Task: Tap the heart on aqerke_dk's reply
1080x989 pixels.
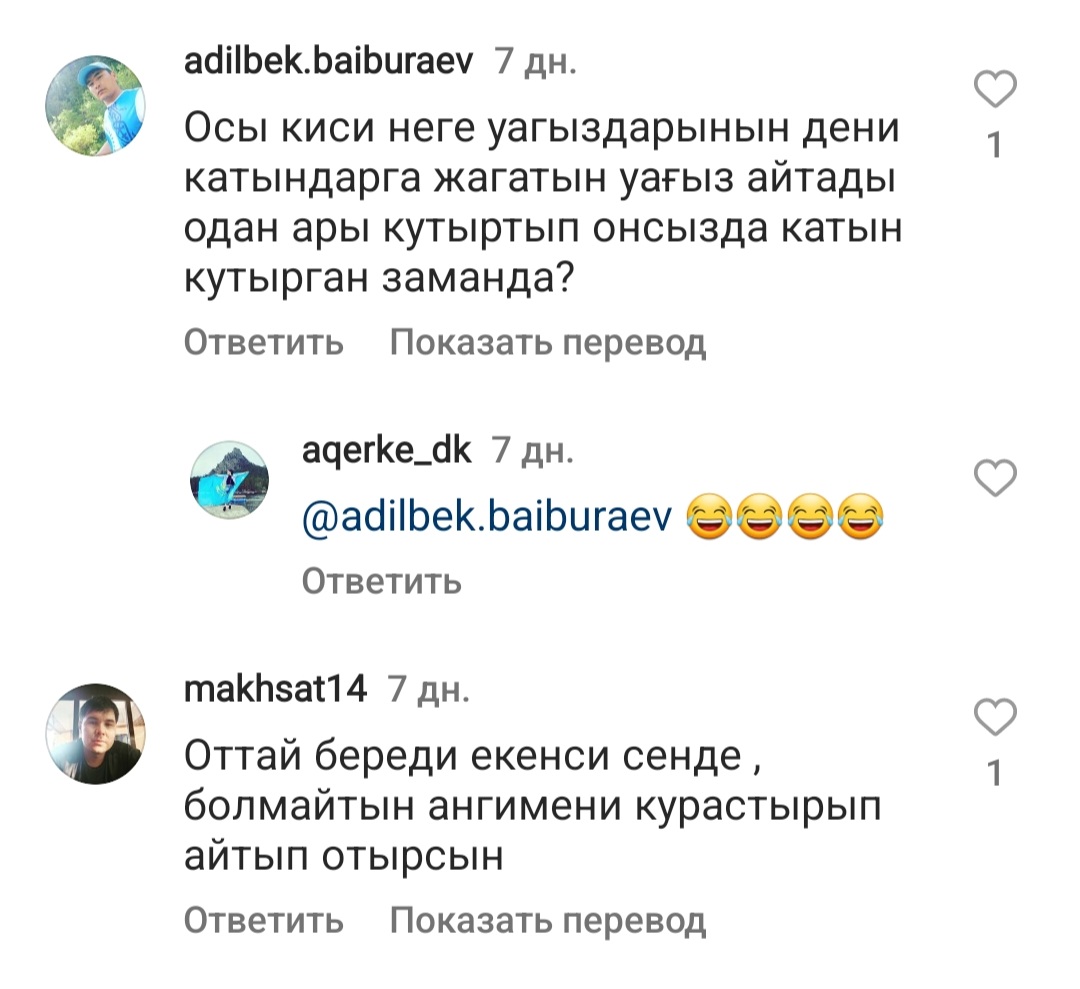Action: (x=995, y=477)
